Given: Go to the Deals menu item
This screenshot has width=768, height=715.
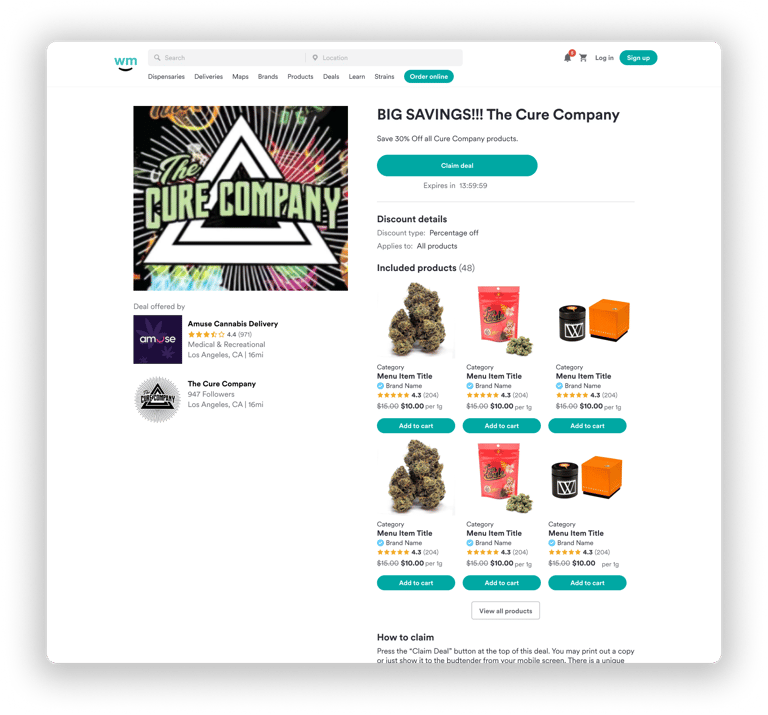Looking at the screenshot, I should [331, 77].
